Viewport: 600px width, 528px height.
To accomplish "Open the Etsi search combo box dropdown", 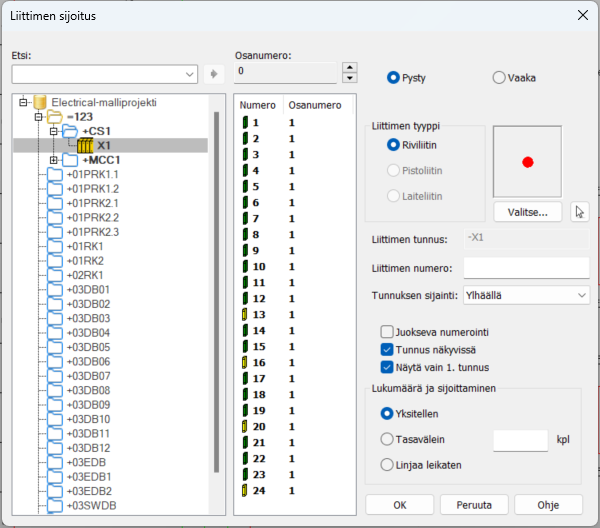I will [190, 74].
